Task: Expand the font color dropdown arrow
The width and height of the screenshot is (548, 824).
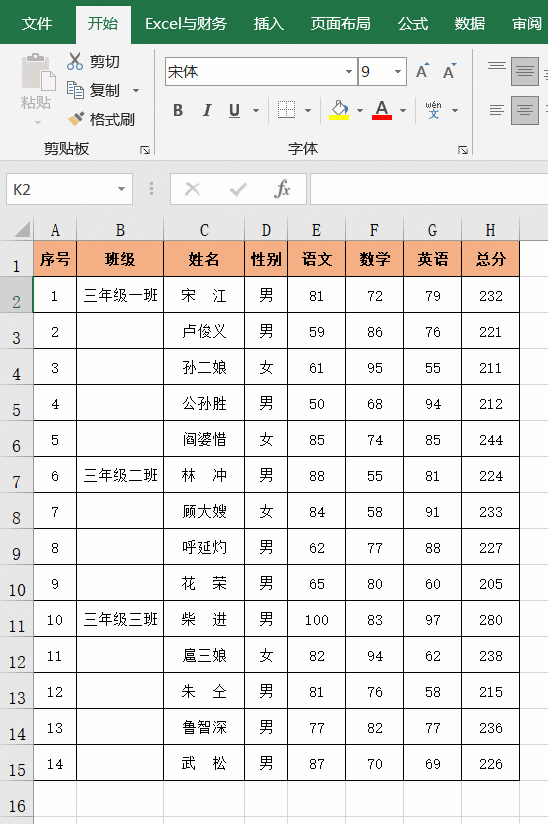Action: click(x=403, y=110)
